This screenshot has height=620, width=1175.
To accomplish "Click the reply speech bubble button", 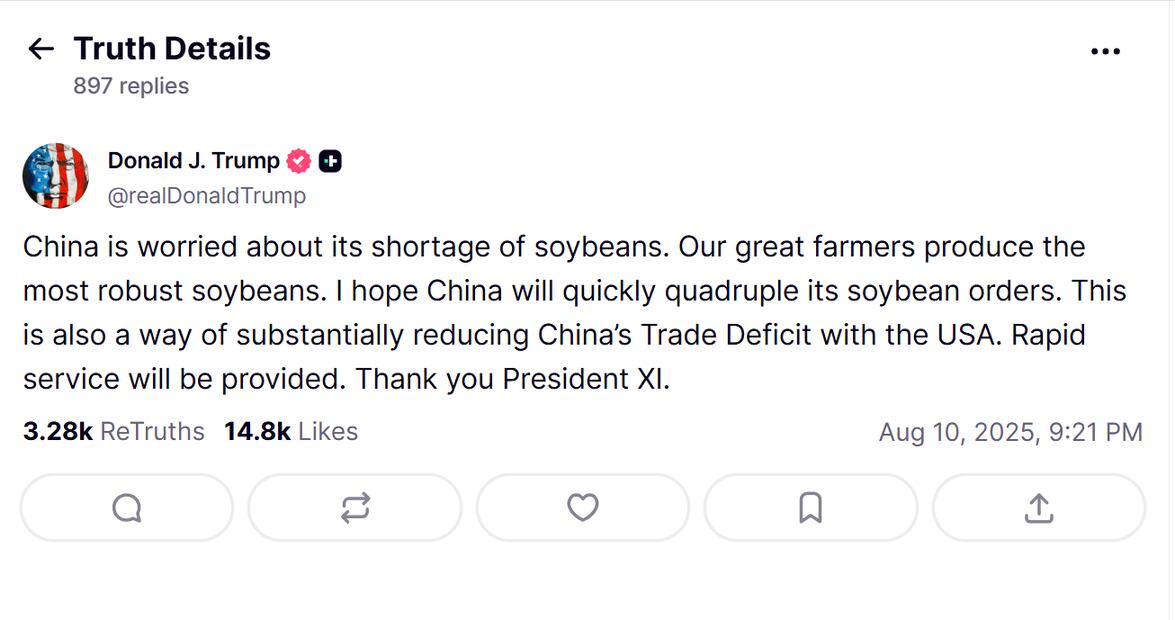I will pos(127,508).
